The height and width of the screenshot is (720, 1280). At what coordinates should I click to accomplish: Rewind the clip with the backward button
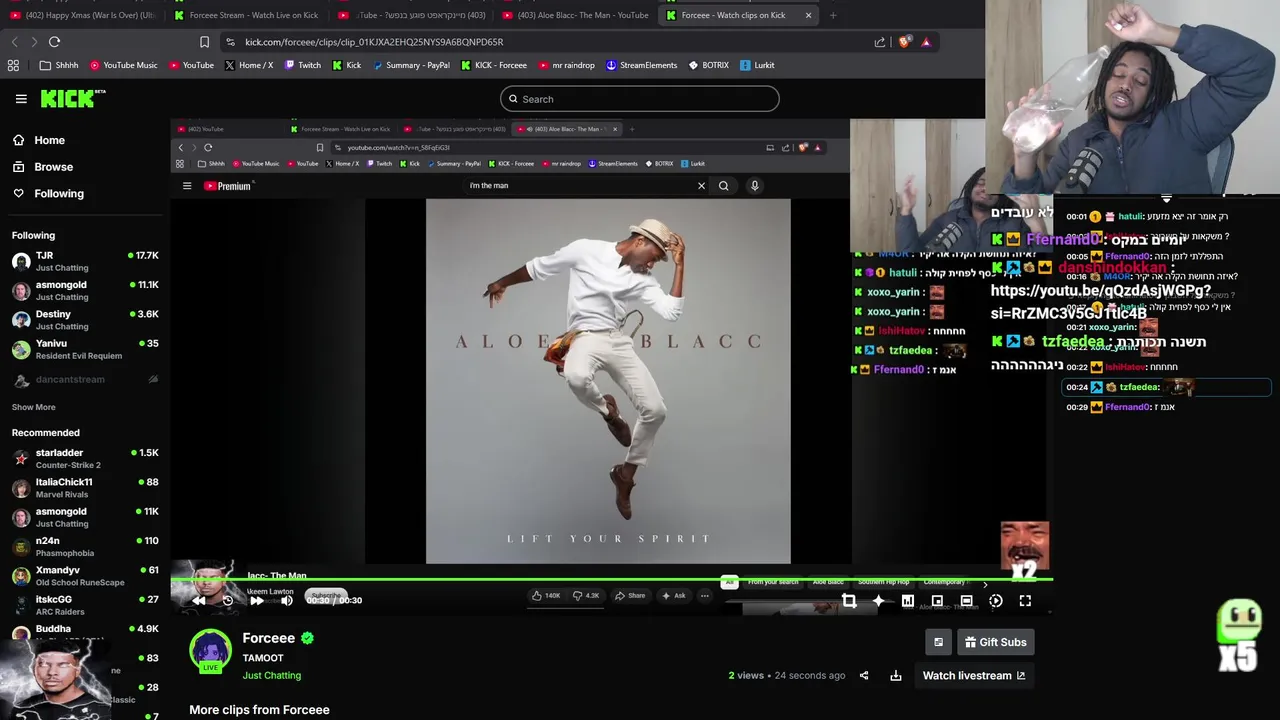tap(199, 600)
